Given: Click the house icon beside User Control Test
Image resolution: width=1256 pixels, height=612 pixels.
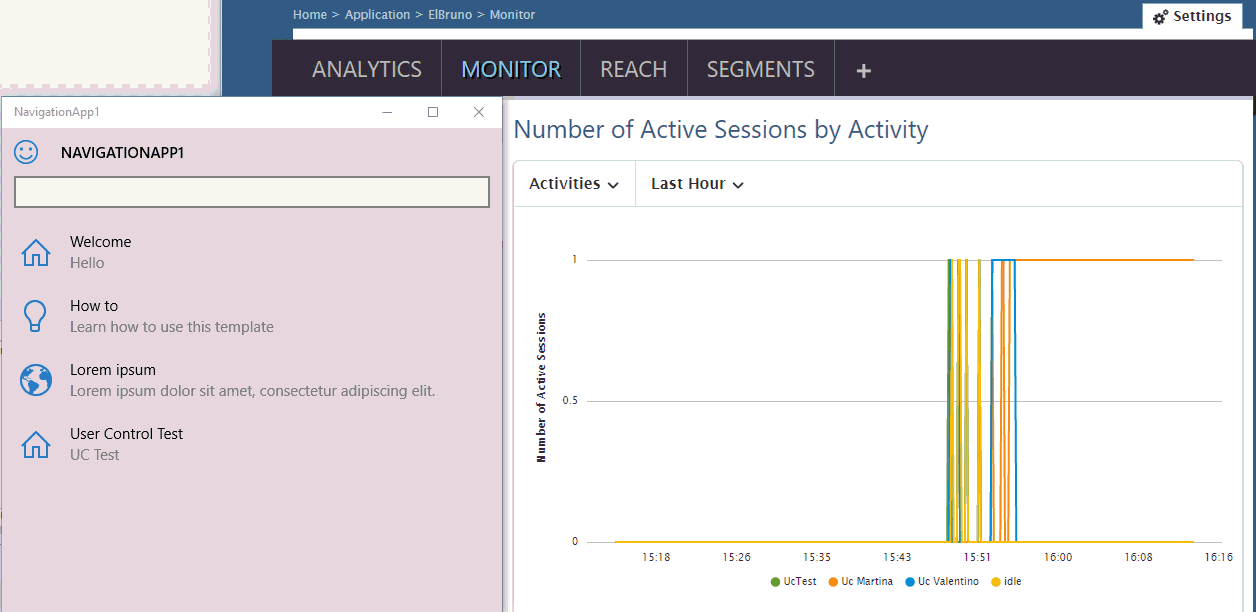Looking at the screenshot, I should click(35, 444).
